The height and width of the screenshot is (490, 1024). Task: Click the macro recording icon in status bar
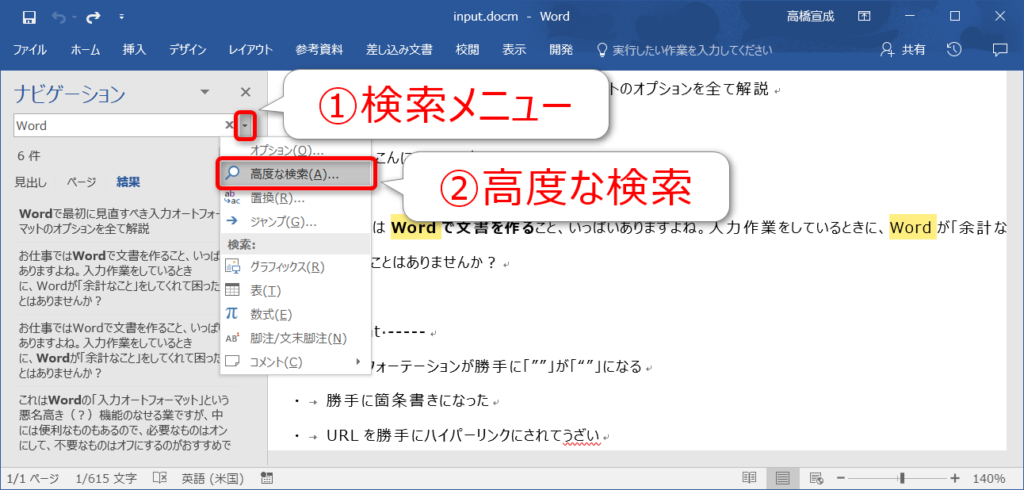(x=266, y=478)
